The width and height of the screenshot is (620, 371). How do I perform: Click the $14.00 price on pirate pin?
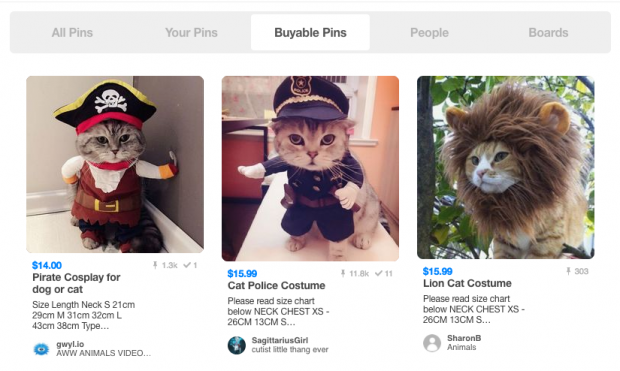pos(47,265)
